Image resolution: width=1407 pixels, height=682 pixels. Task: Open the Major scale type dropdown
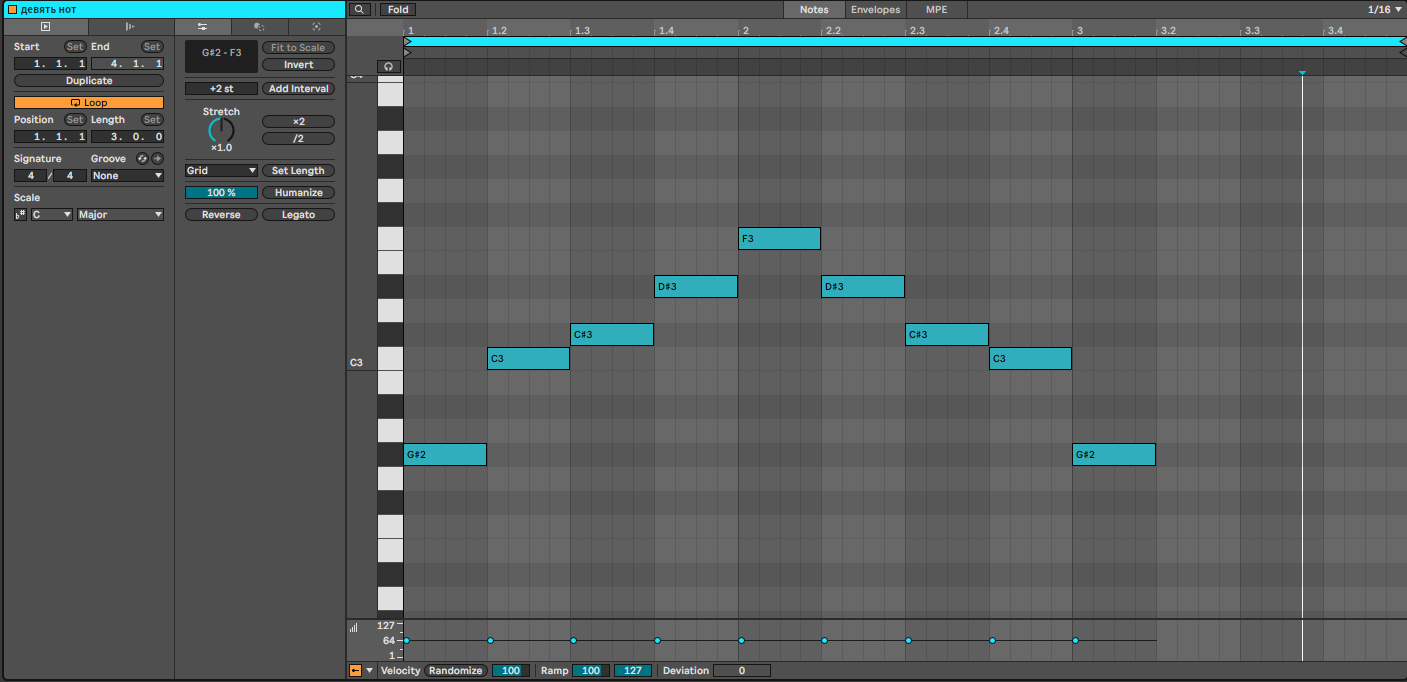[x=121, y=215]
